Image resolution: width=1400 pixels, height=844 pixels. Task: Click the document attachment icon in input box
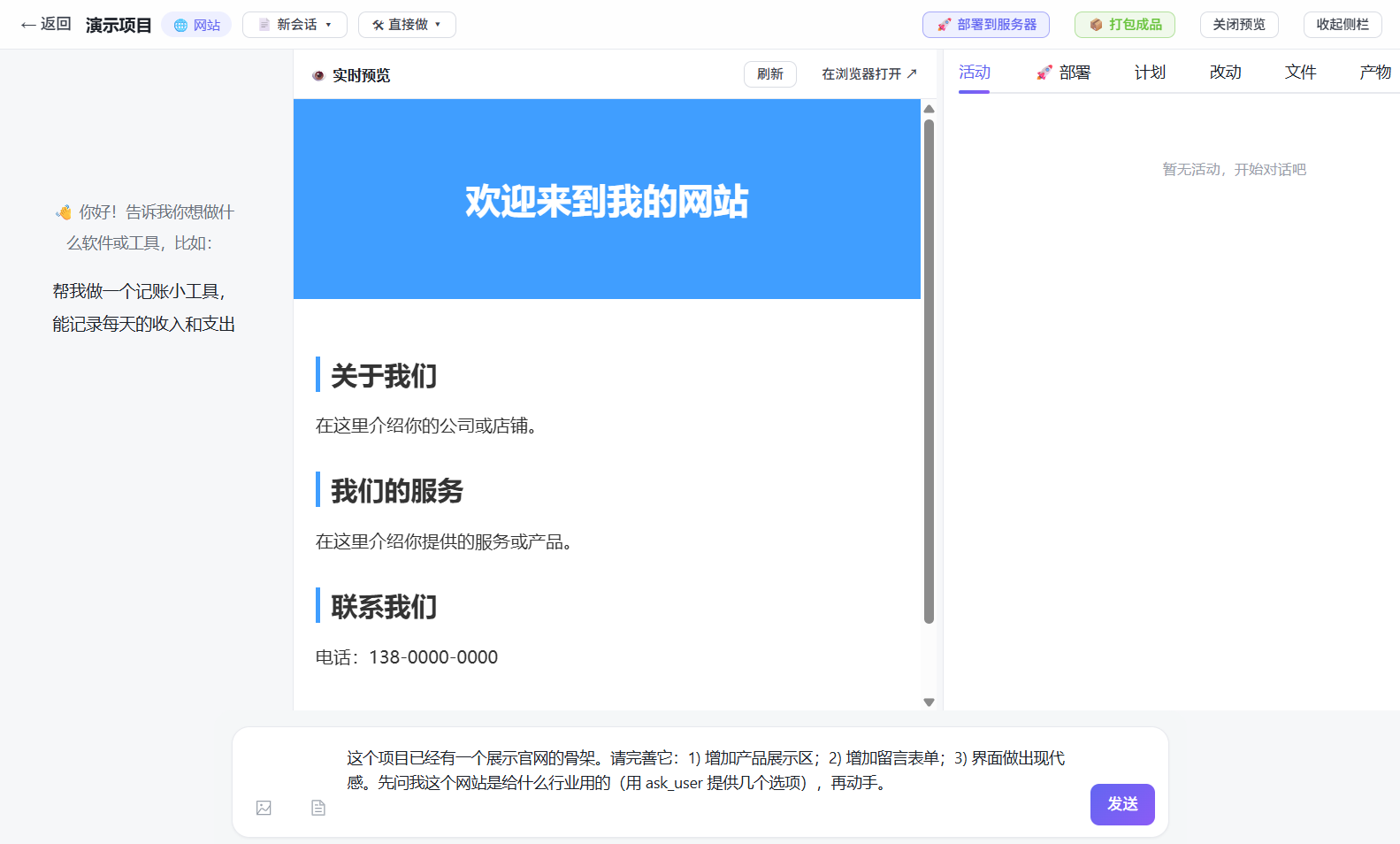[x=318, y=808]
